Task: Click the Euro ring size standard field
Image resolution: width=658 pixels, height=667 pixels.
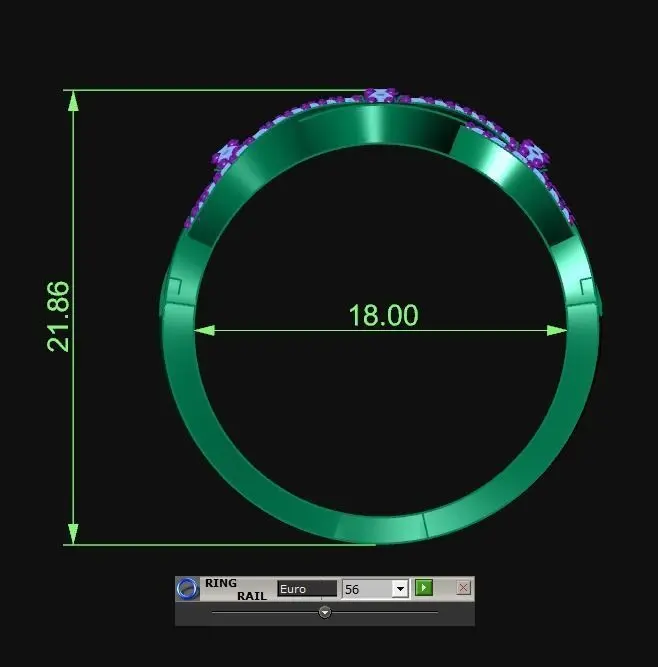Action: [307, 589]
